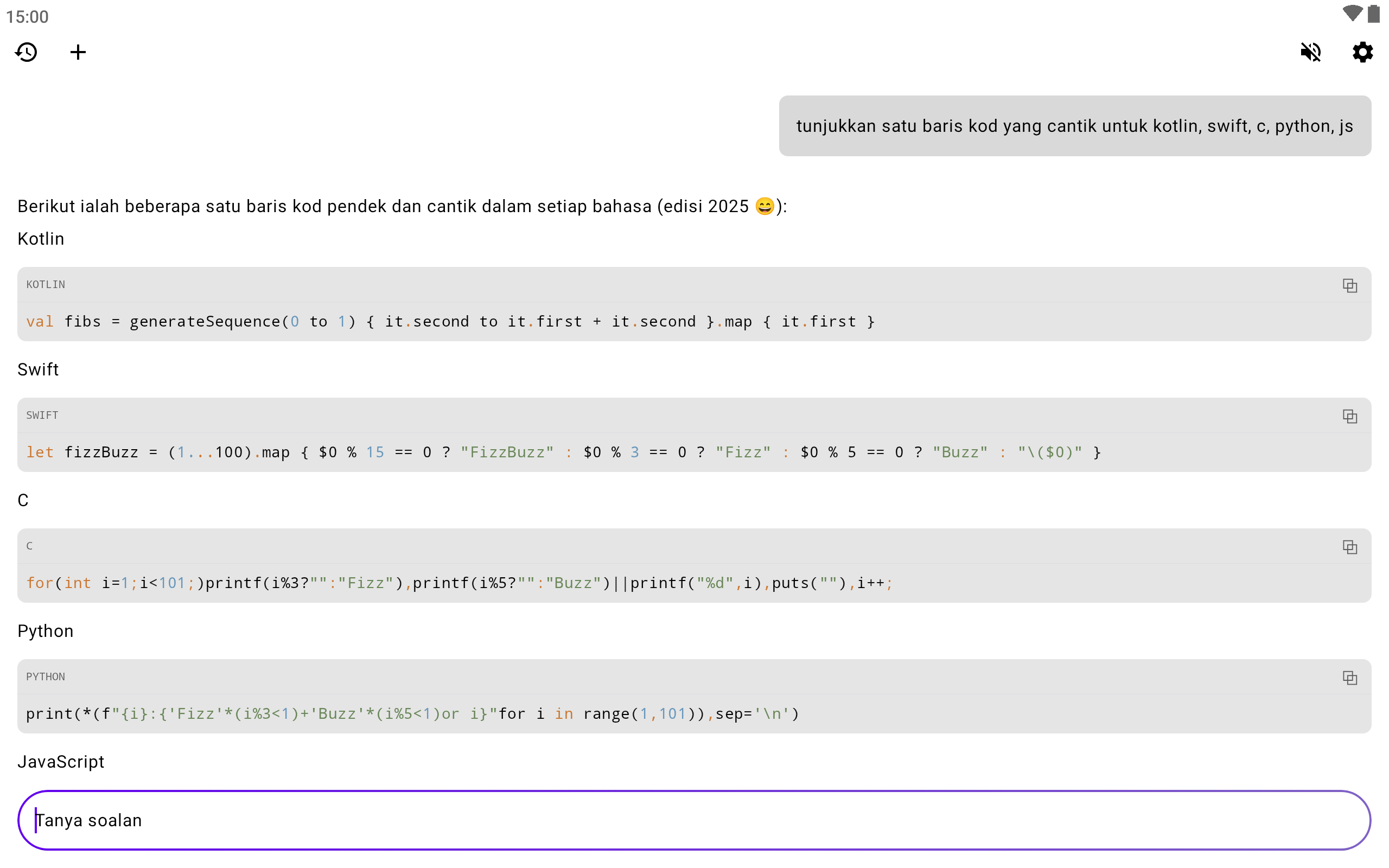The width and height of the screenshot is (1389, 868).
Task: Copy the Python code block
Action: pyautogui.click(x=1349, y=678)
